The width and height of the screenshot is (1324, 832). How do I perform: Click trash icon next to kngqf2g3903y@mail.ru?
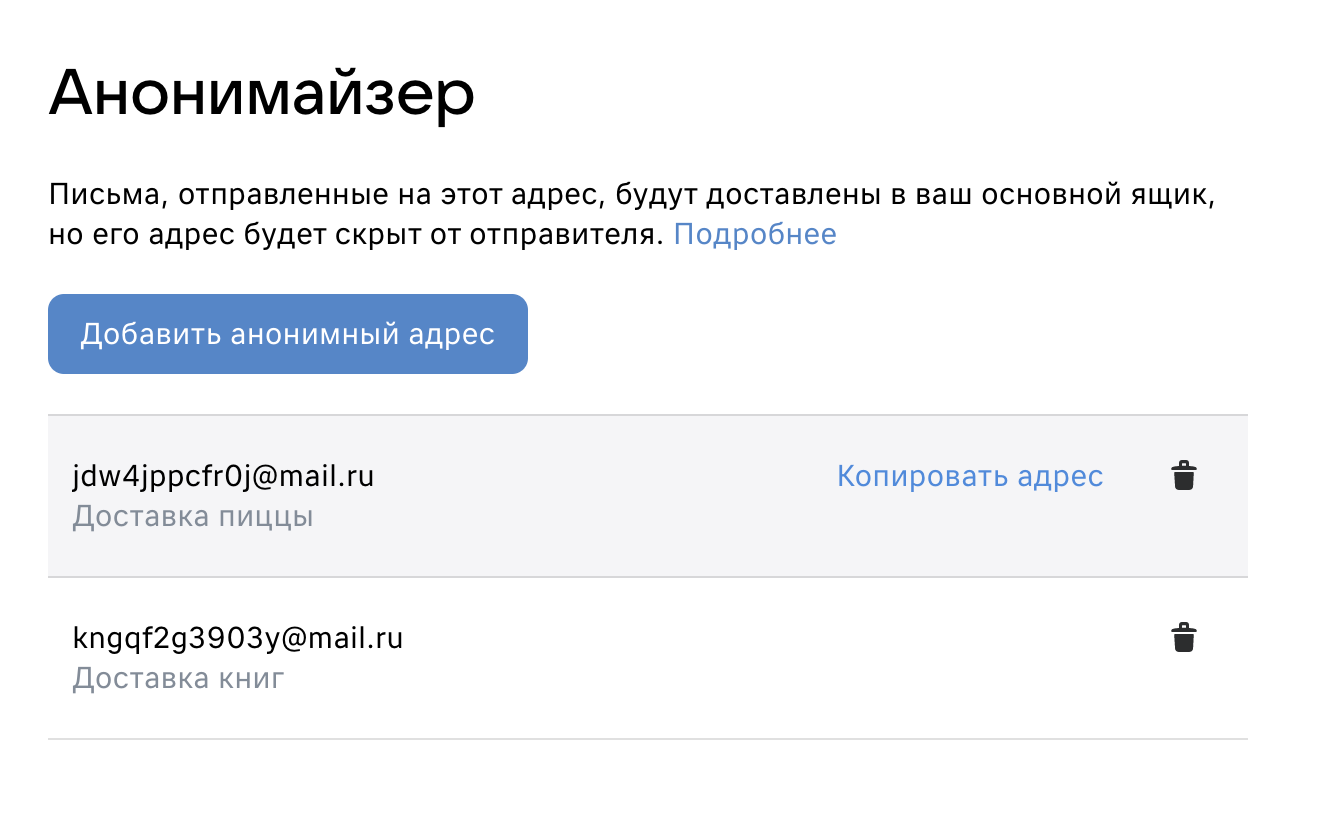click(1184, 638)
